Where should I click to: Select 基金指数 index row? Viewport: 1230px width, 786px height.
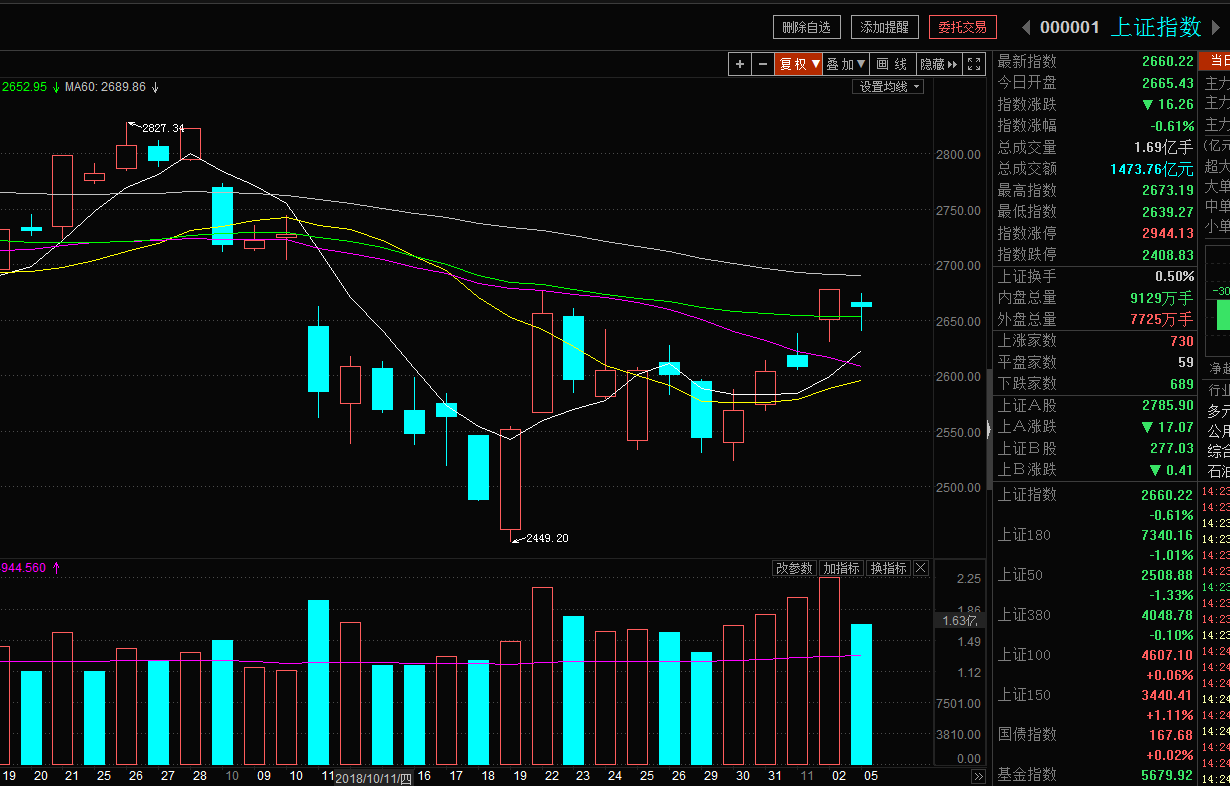[x=1095, y=775]
